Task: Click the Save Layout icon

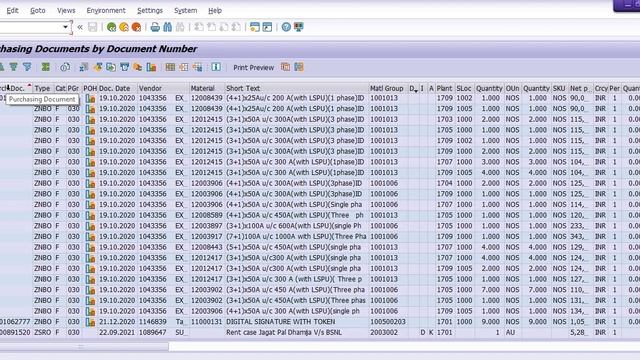Action: 198,67
